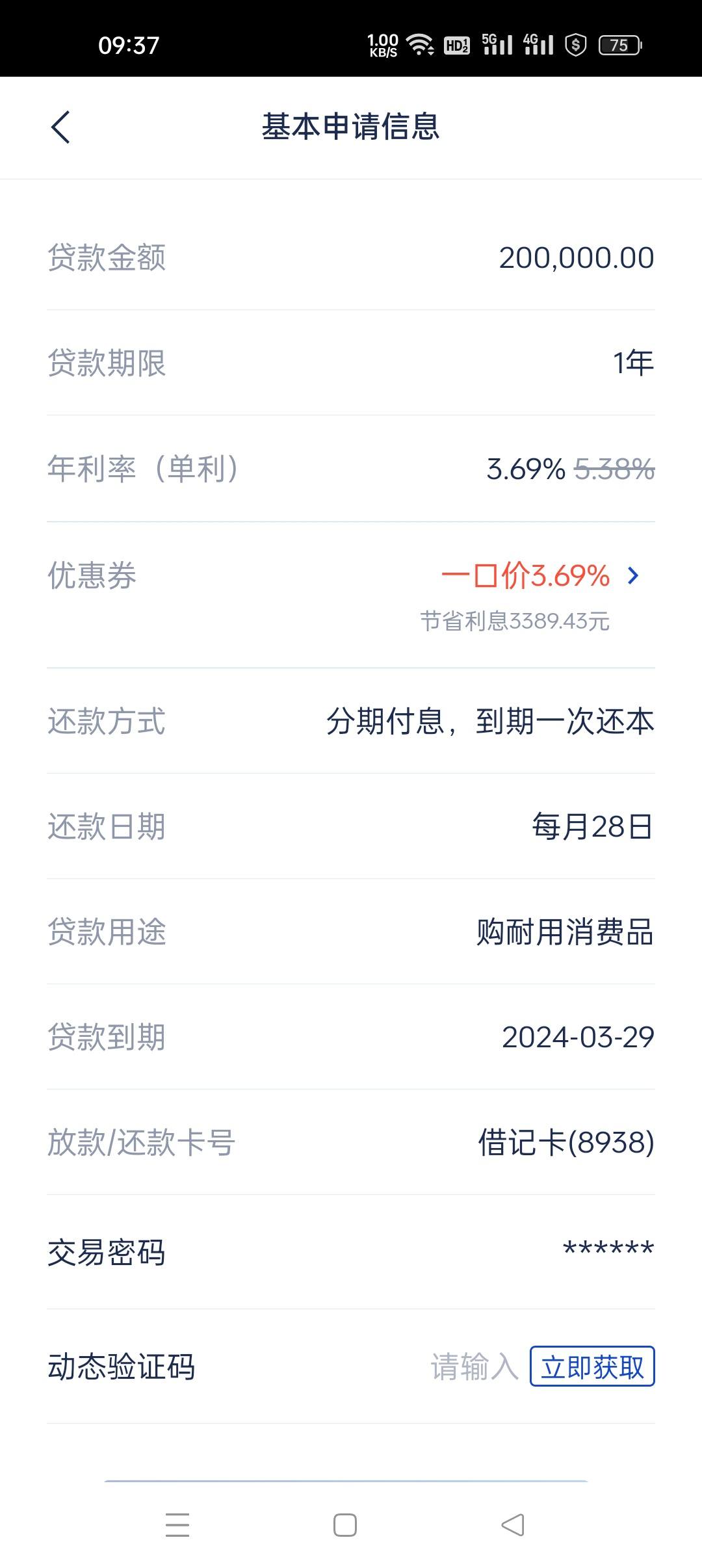This screenshot has width=702, height=1568.
Task: Tap the Android home square icon
Action: click(x=345, y=1525)
